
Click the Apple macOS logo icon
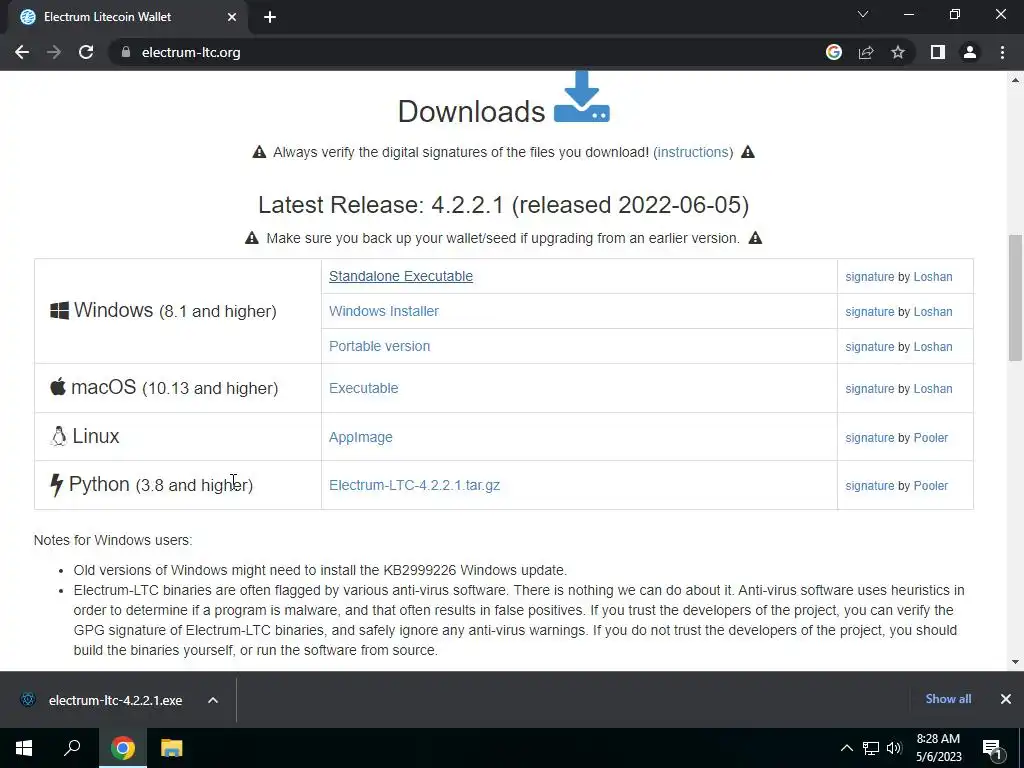(58, 387)
